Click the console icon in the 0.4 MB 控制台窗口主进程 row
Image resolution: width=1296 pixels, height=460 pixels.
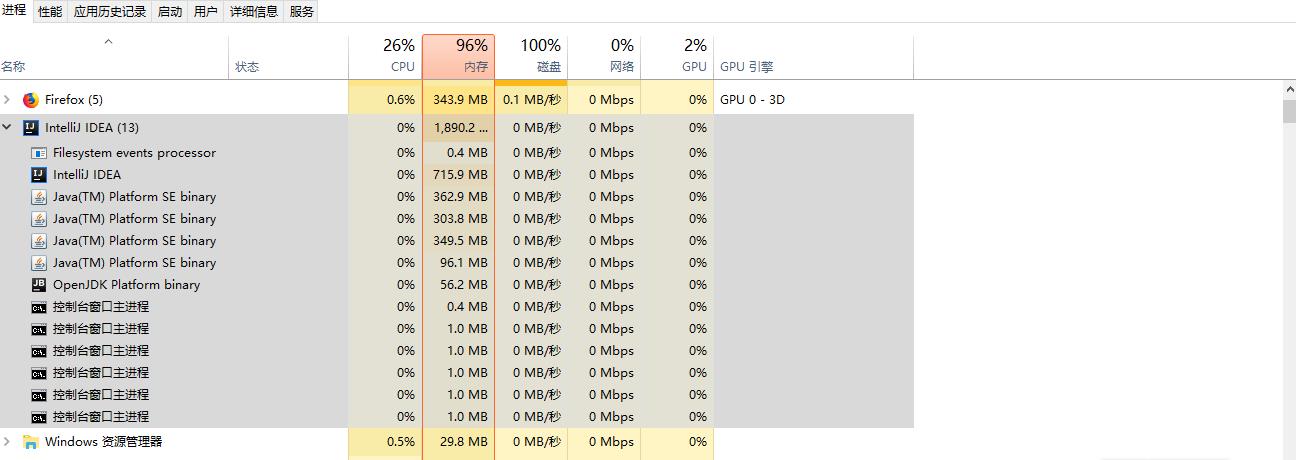[39, 307]
